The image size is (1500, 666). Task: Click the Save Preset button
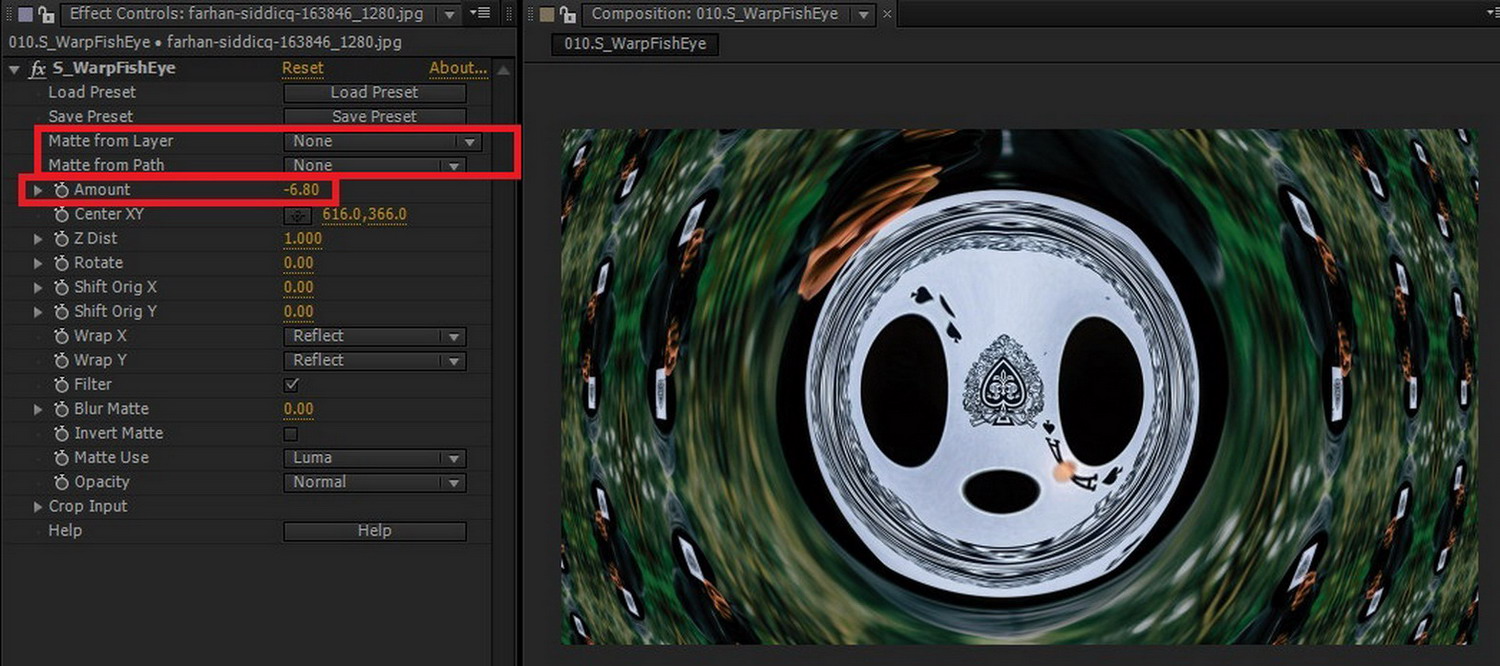pos(375,117)
